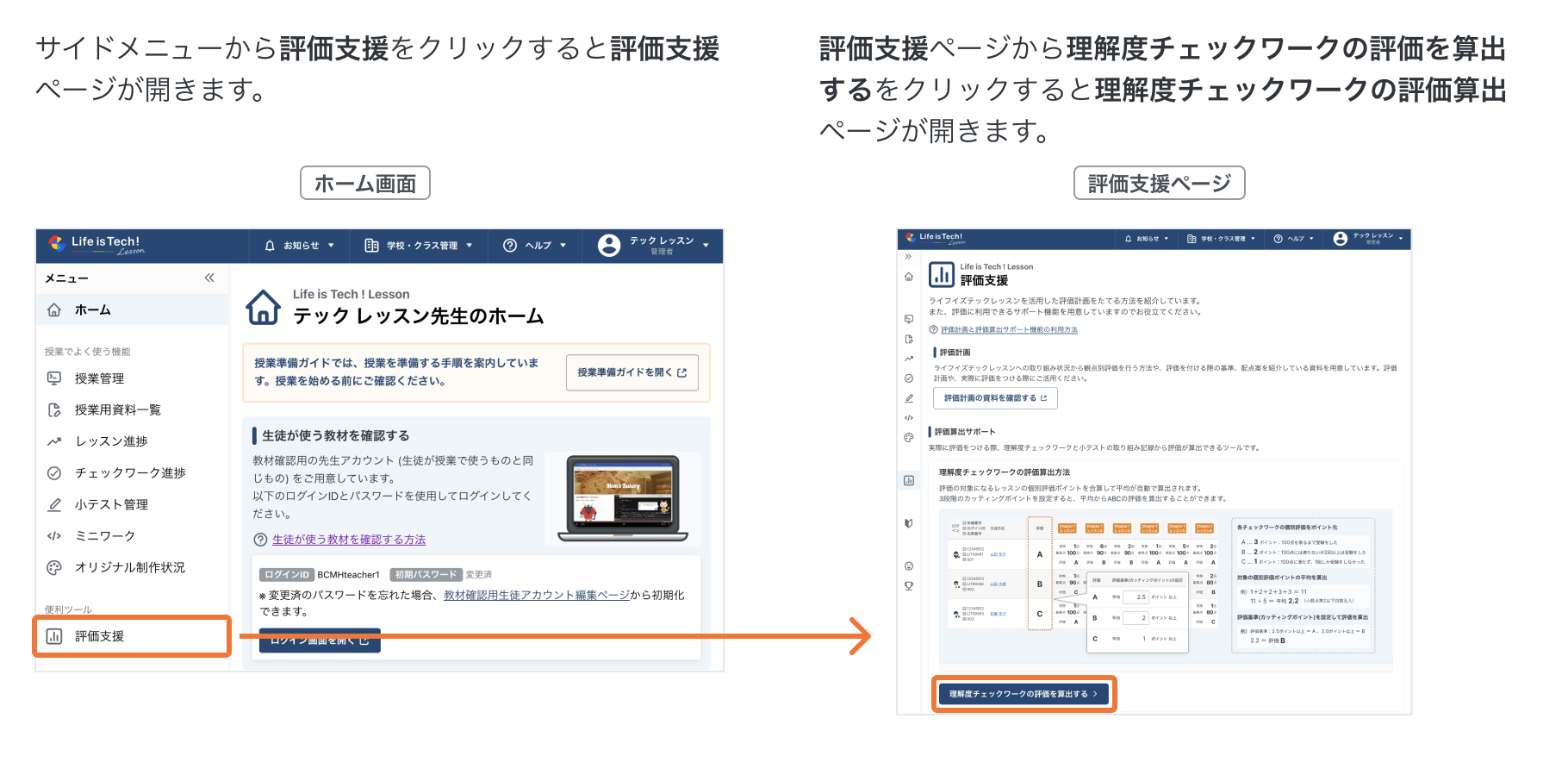Open ヘルプ dropdown on the home screen
The image size is (1568, 781).
click(x=535, y=246)
